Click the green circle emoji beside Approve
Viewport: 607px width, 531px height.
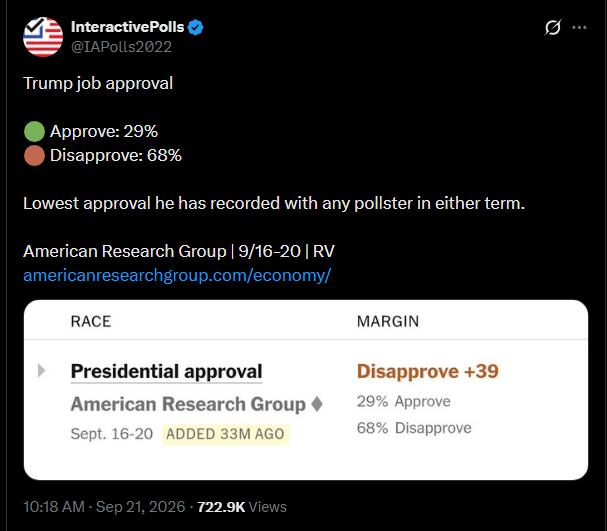pos(34,131)
